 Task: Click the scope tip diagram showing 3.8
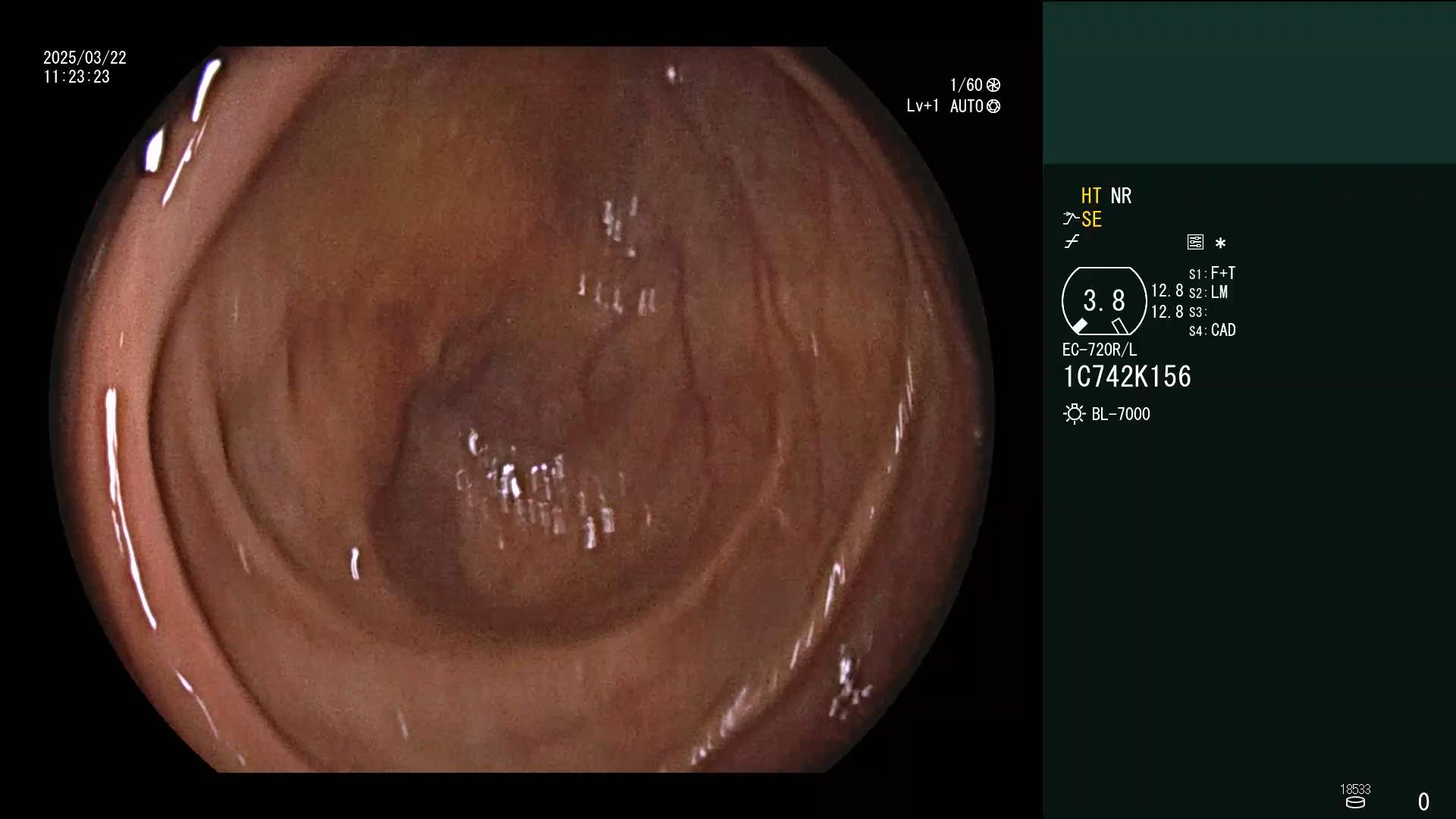click(x=1104, y=301)
